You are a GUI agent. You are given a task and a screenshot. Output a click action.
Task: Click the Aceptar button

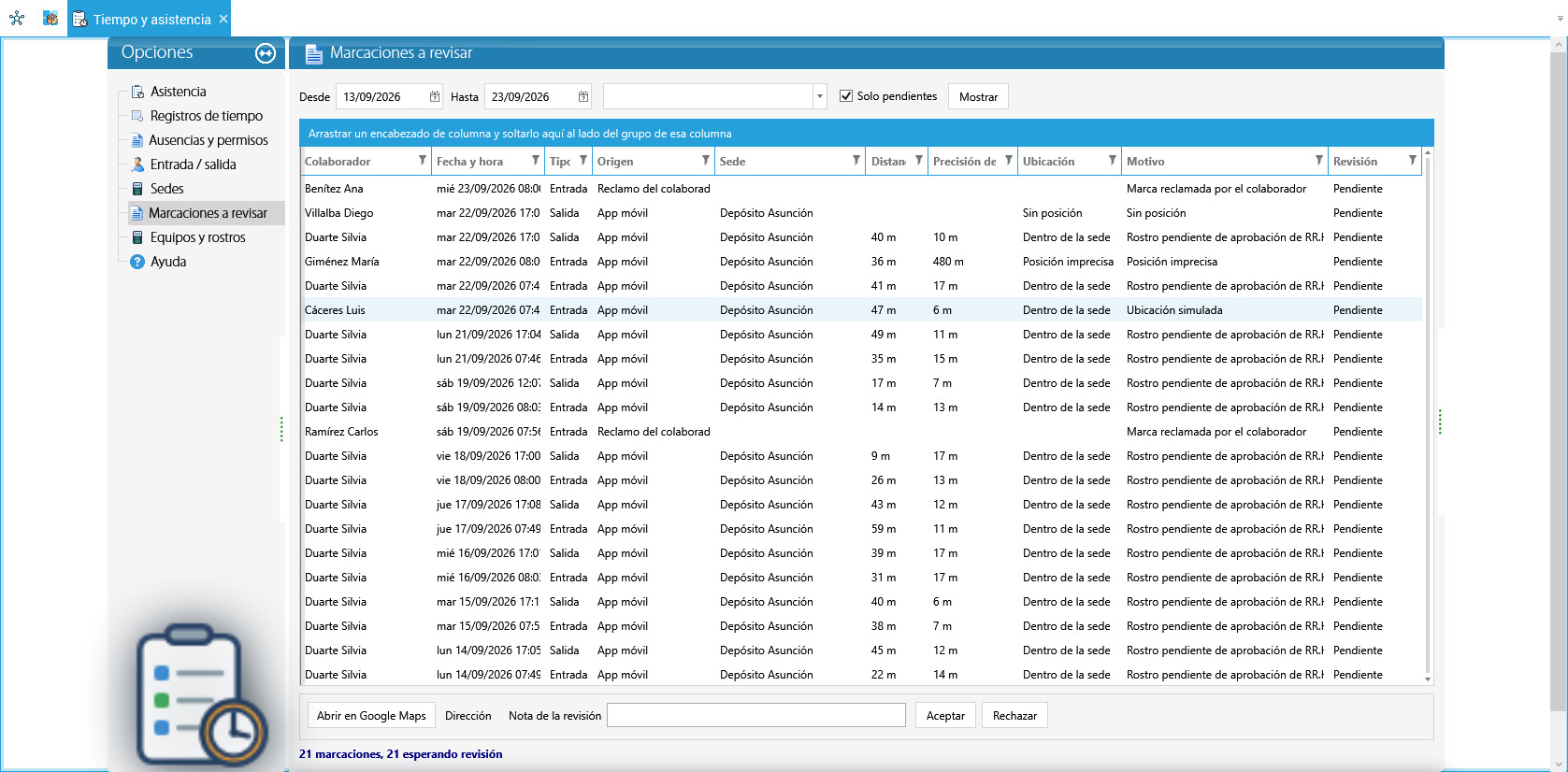point(945,716)
